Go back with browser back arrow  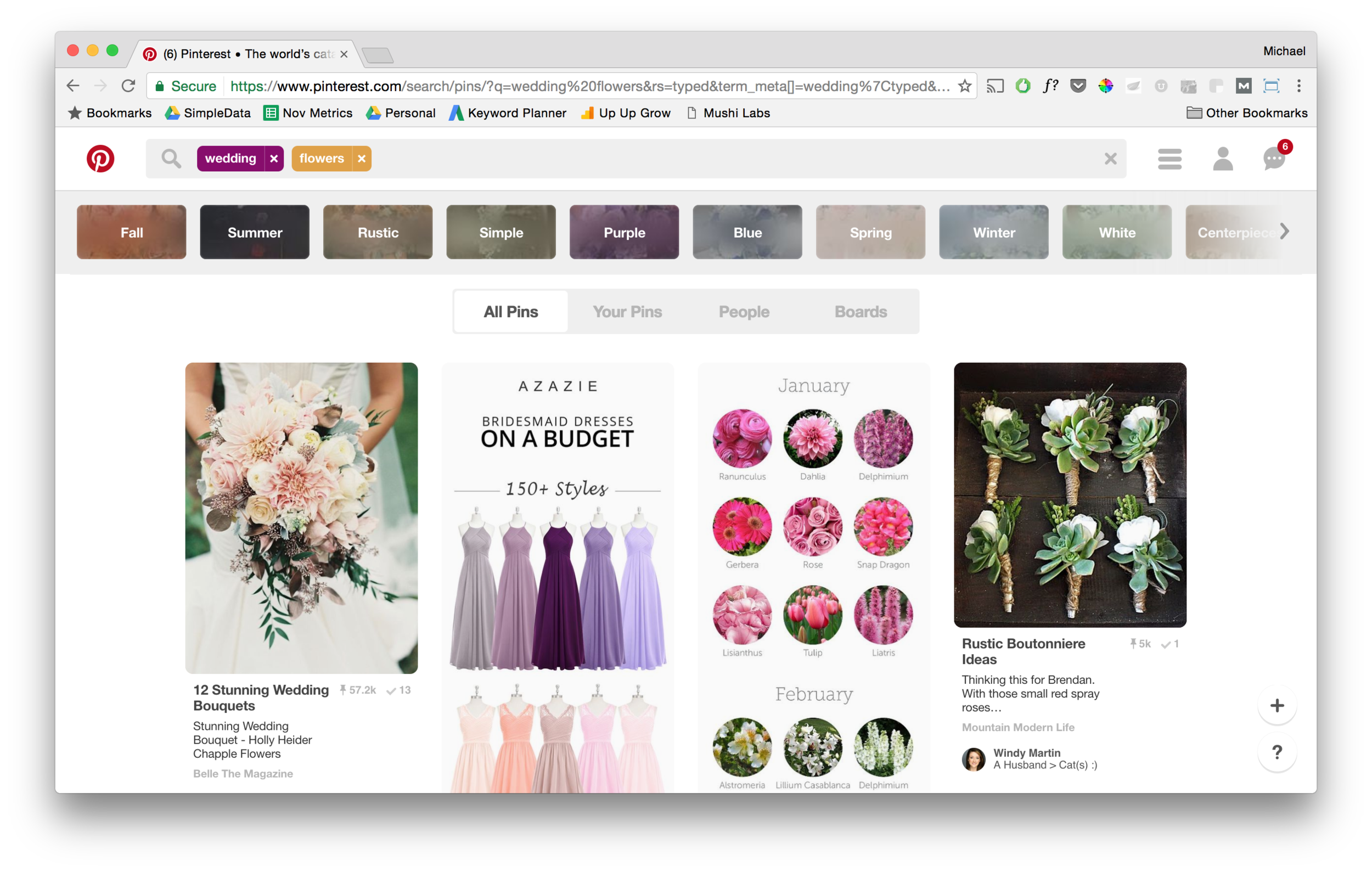point(73,86)
